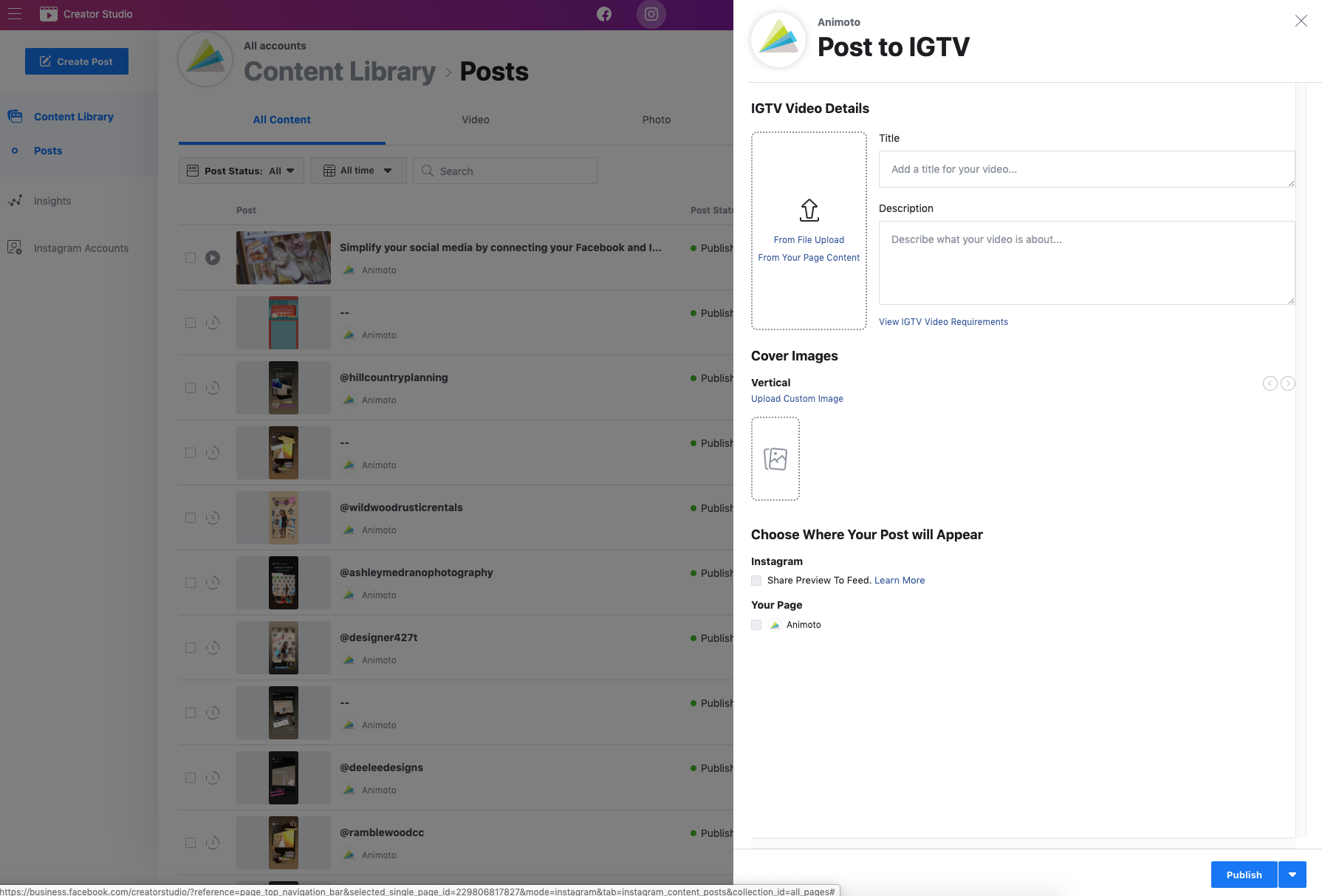Viewport: 1322px width, 896px height.
Task: Open thumbnail of @hillcountryplanning post
Action: [284, 388]
